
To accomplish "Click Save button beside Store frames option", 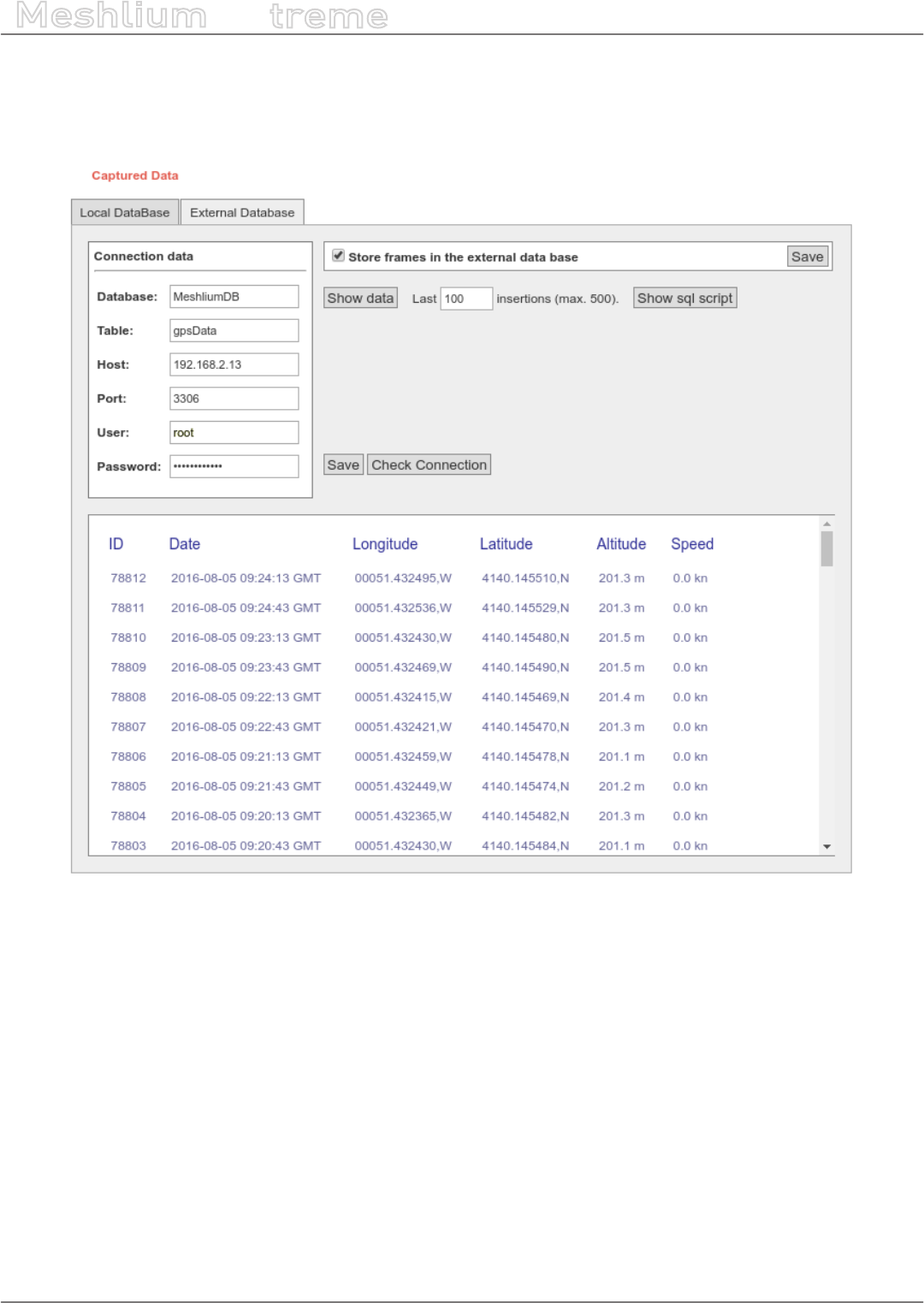I will click(808, 257).
